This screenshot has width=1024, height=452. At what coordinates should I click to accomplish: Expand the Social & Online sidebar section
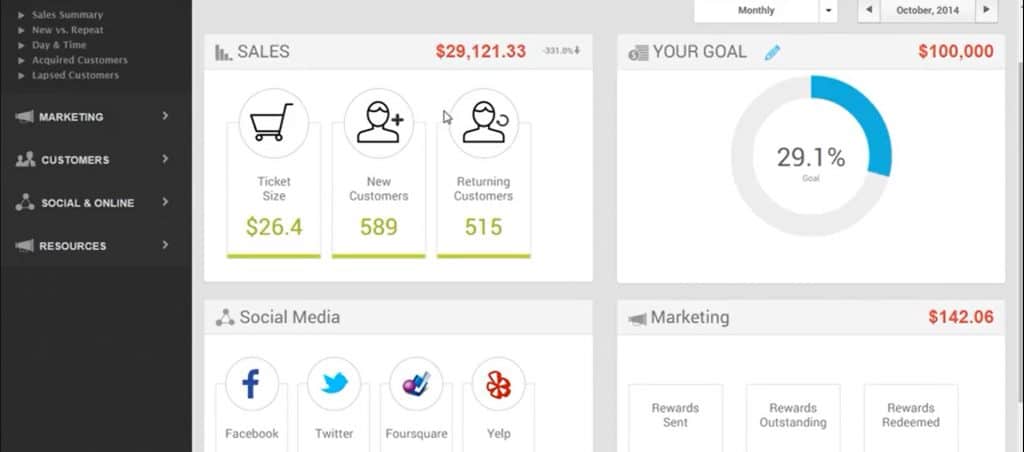(x=91, y=202)
